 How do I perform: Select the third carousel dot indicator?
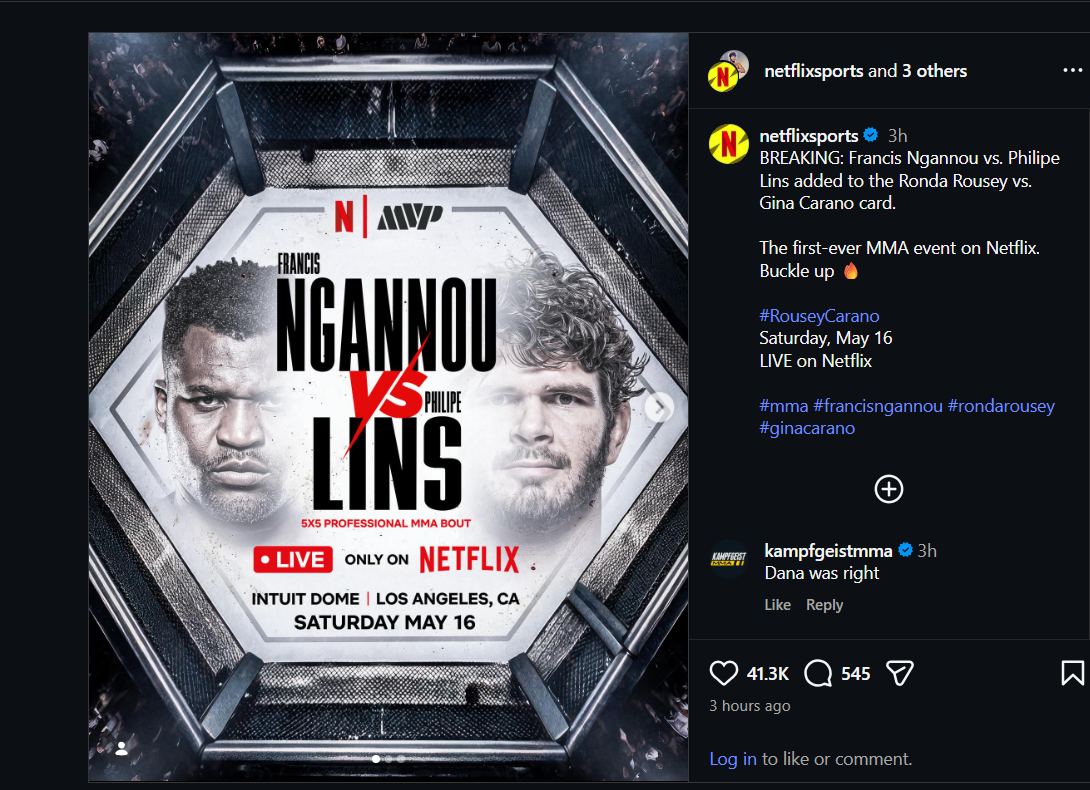(401, 759)
